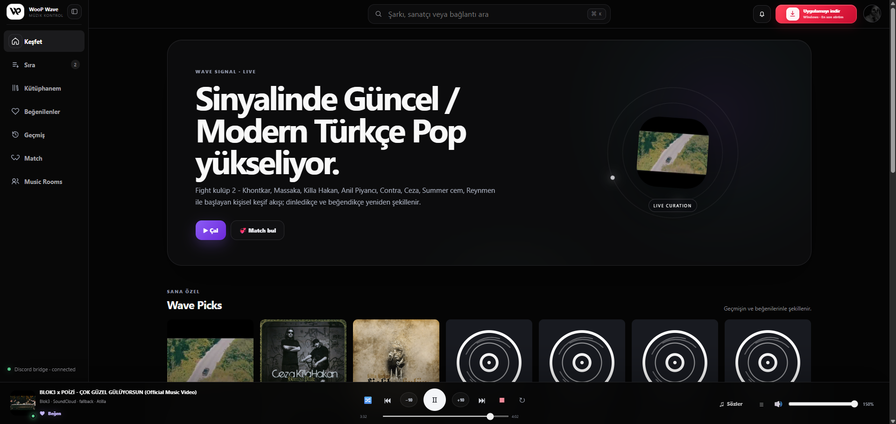The width and height of the screenshot is (896, 424).
Task: Click the BLOK3 x POİZİ song title
Action: point(118,392)
